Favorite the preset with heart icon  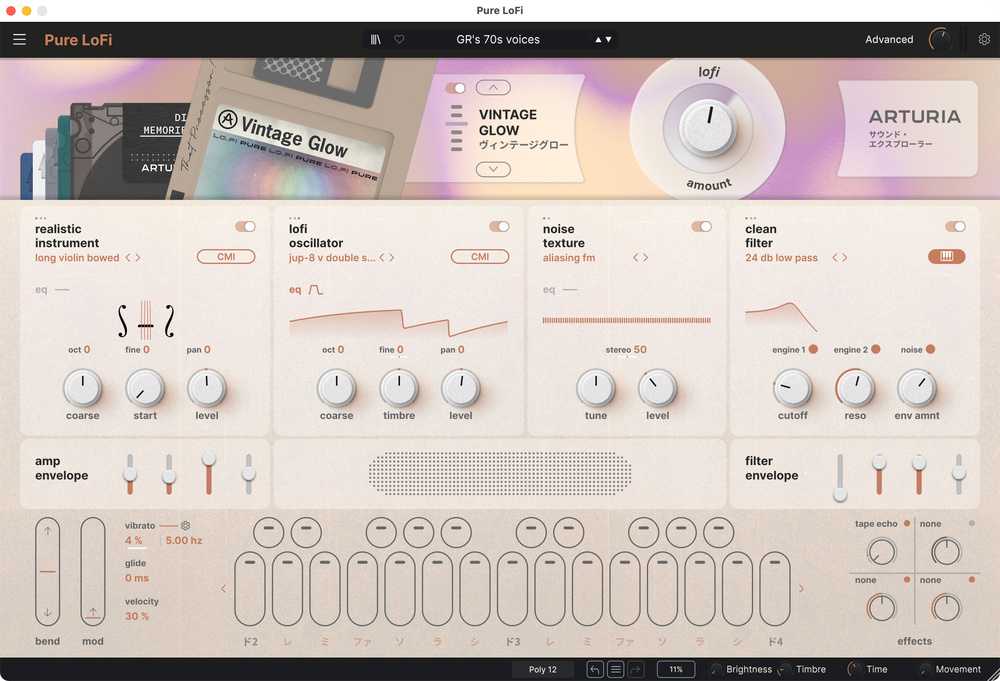[x=399, y=40]
